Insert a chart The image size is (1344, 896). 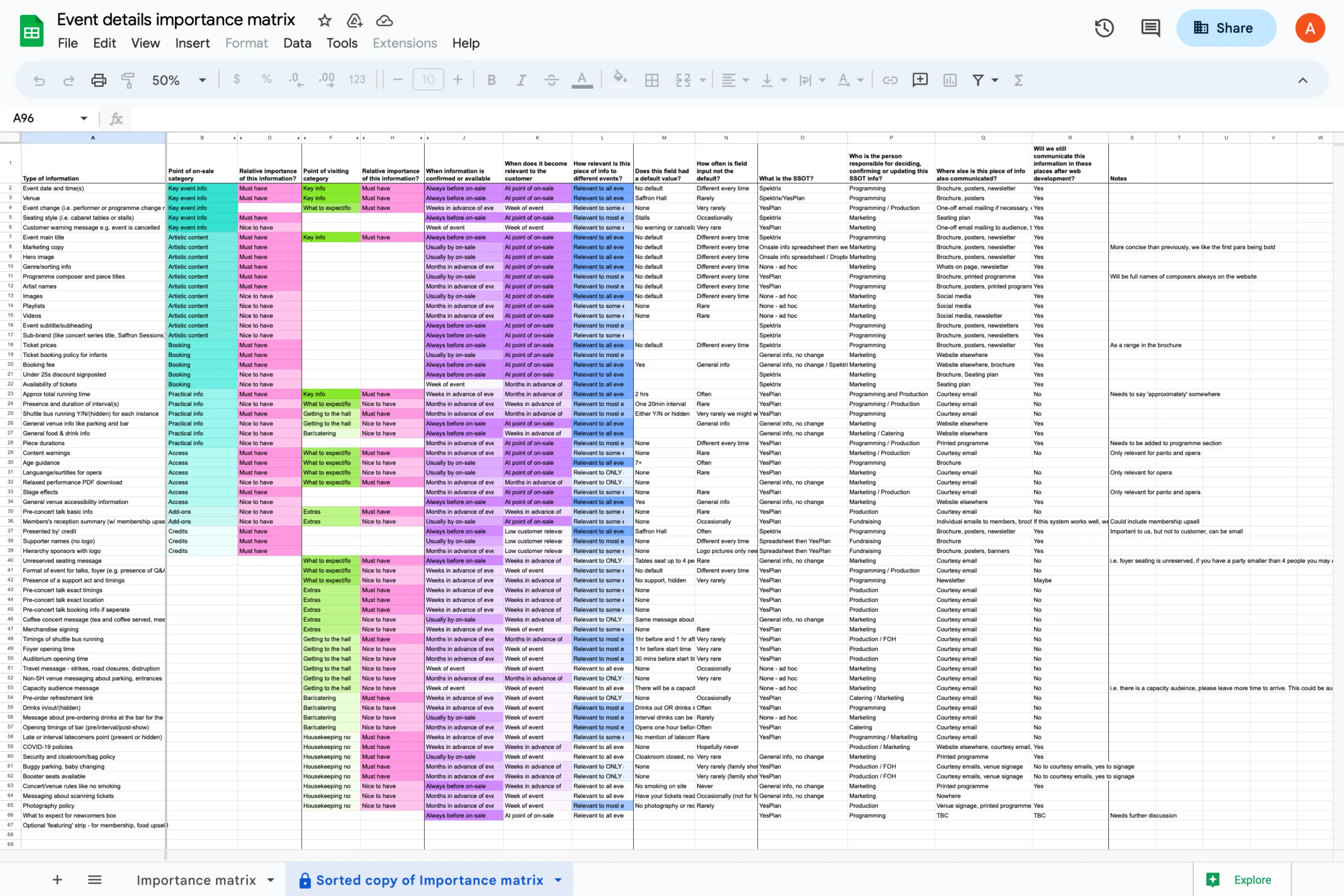tap(950, 80)
